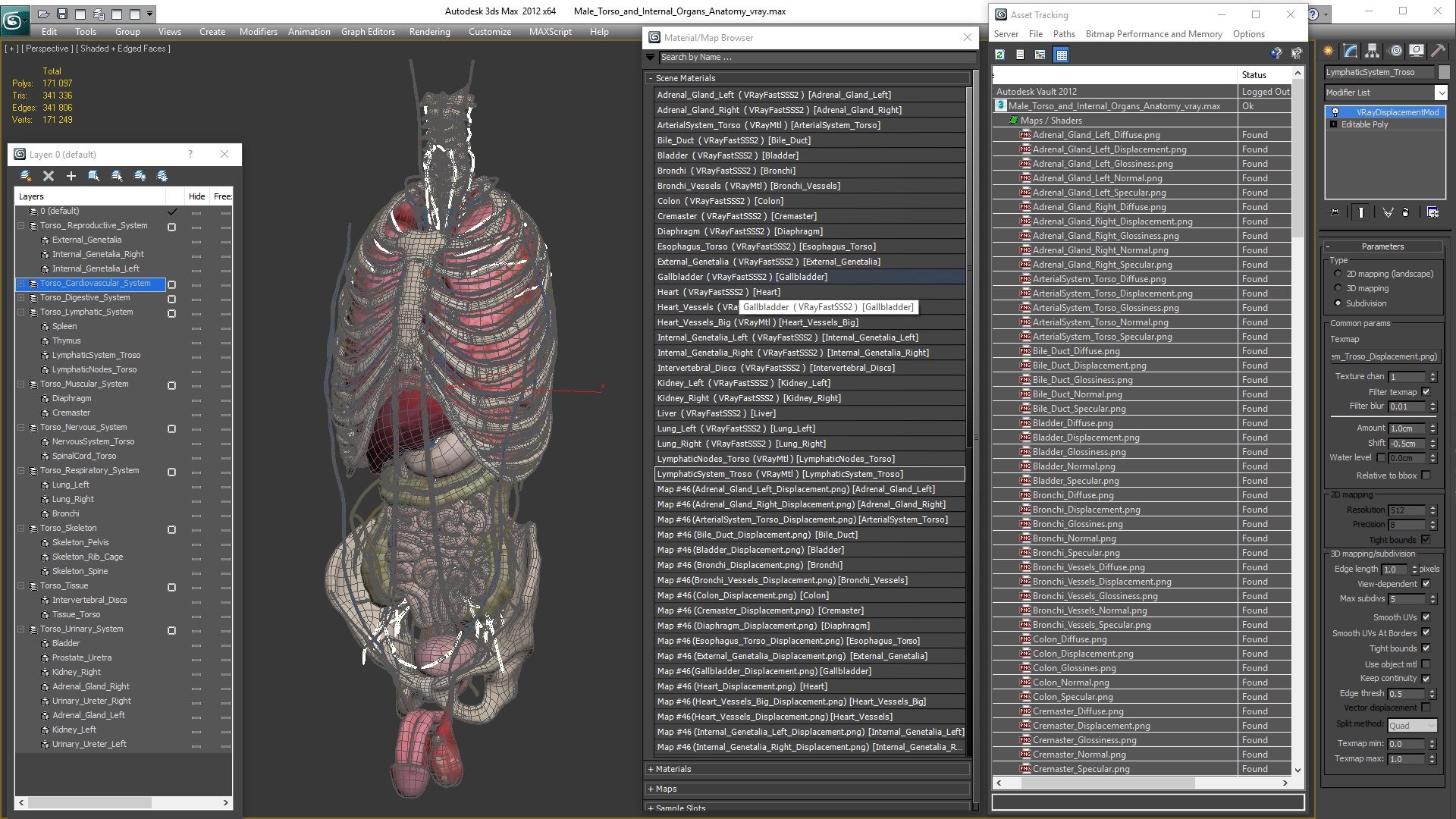
Task: Select 3D mapping radio button
Action: coord(1338,288)
